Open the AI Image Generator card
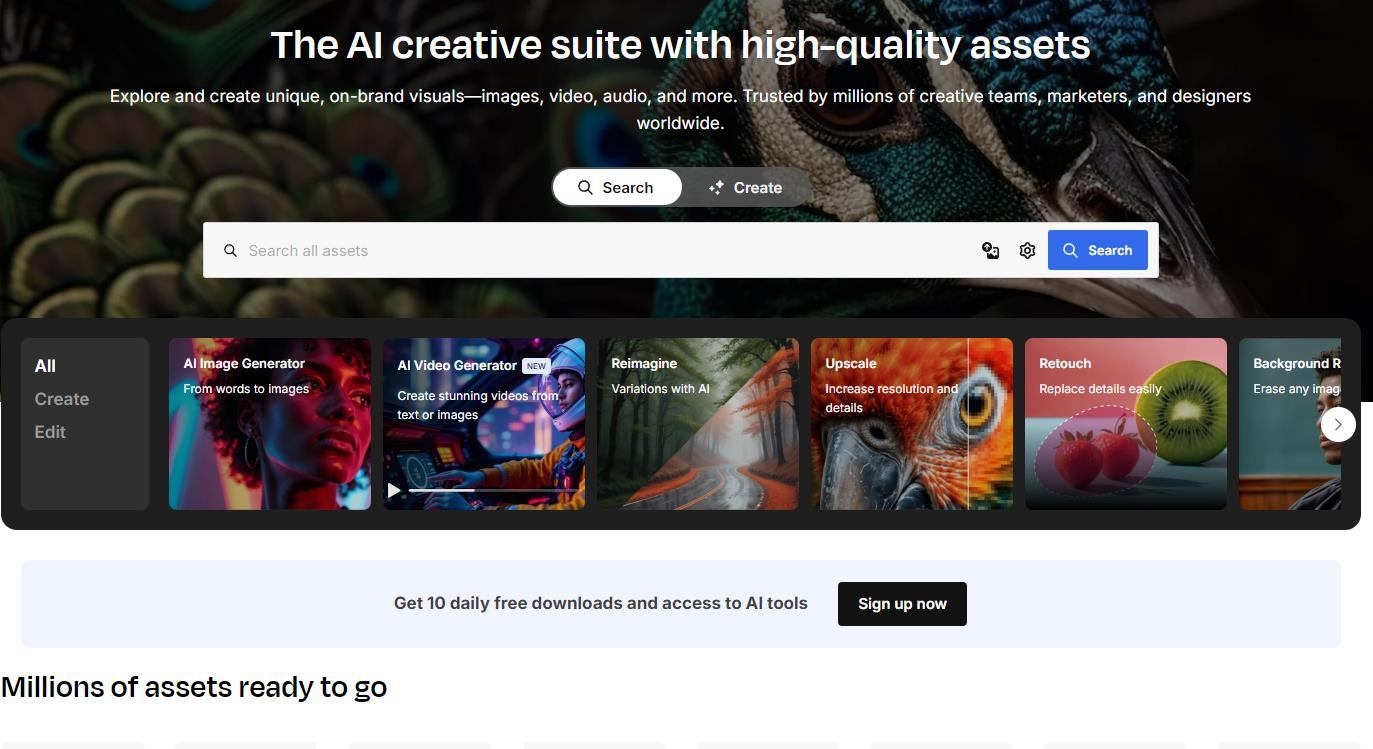Screen dimensions: 1373x749 click(270, 424)
